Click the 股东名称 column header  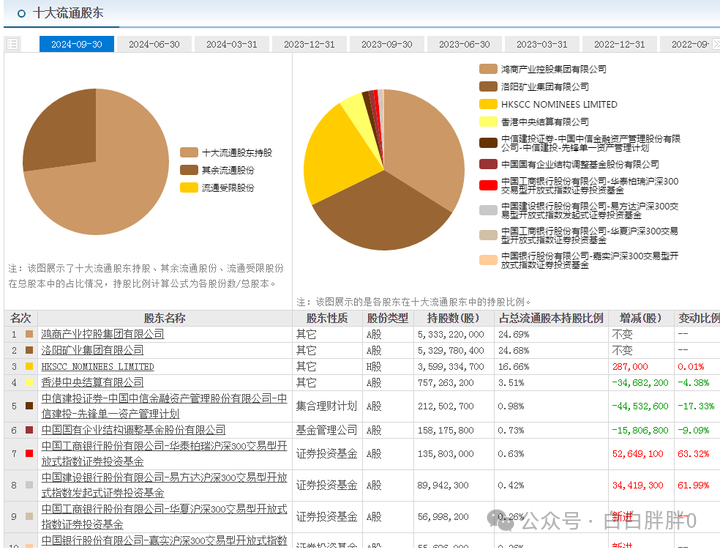pyautogui.click(x=165, y=318)
